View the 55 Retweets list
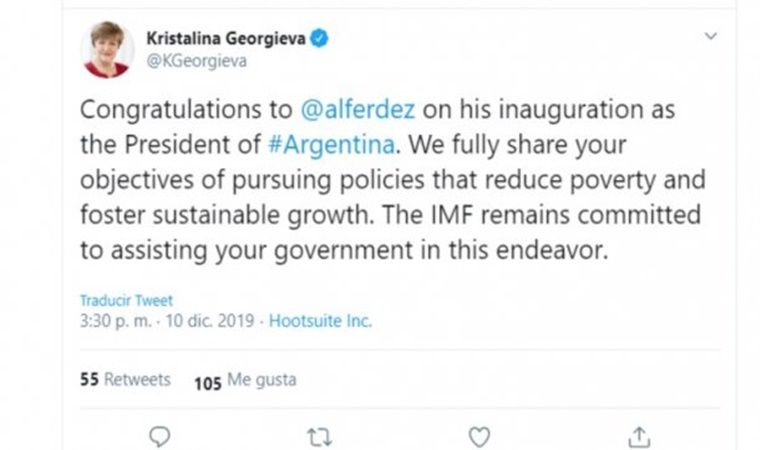Screen dimensions: 760x450 [124, 380]
